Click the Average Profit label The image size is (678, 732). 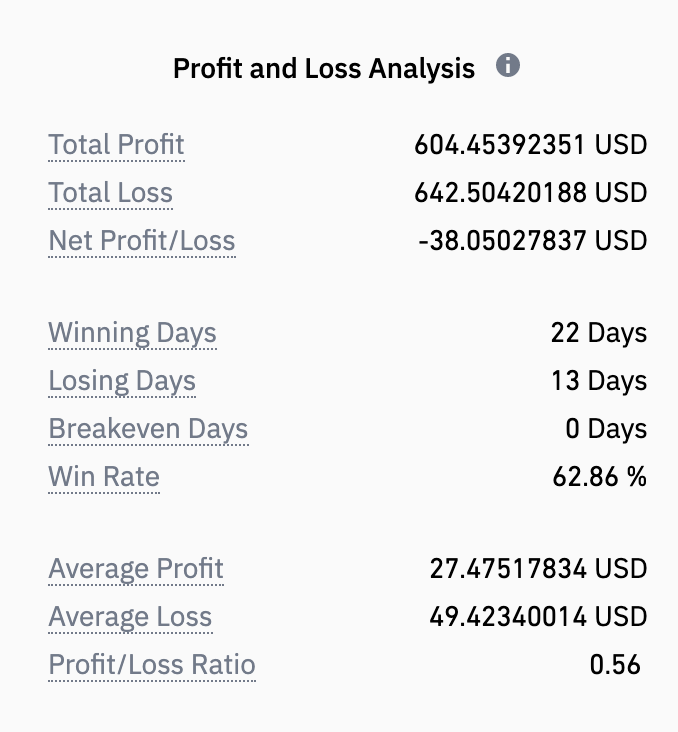pyautogui.click(x=136, y=569)
